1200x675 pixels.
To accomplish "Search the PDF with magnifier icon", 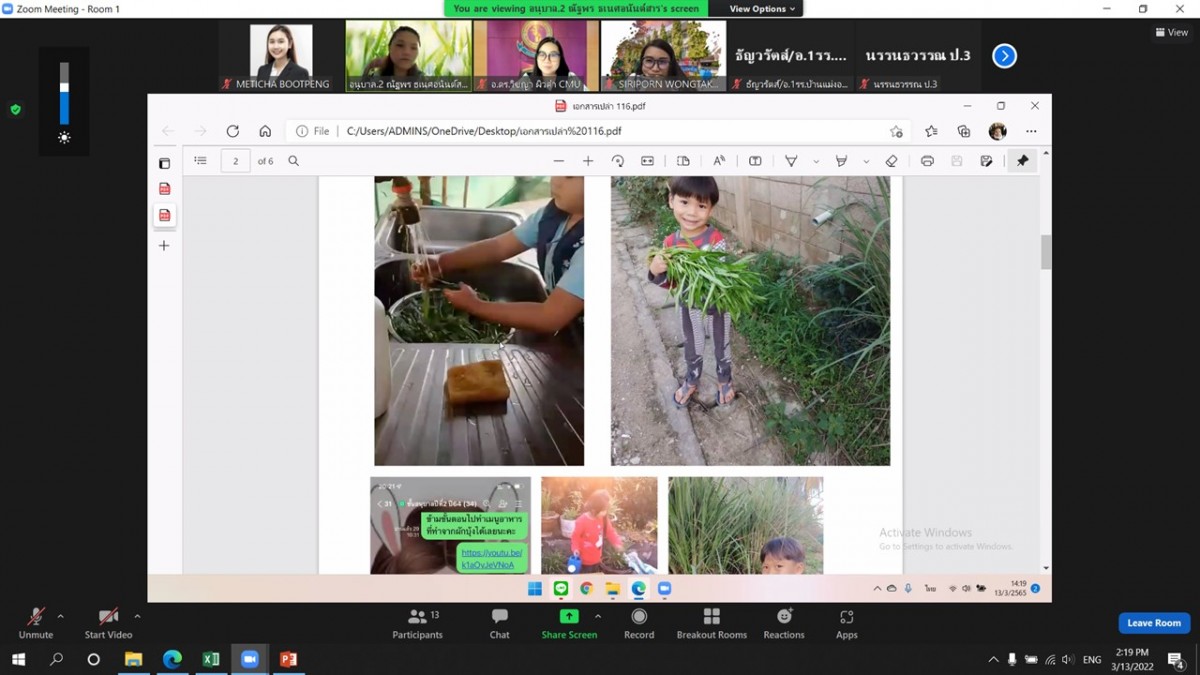I will (294, 161).
